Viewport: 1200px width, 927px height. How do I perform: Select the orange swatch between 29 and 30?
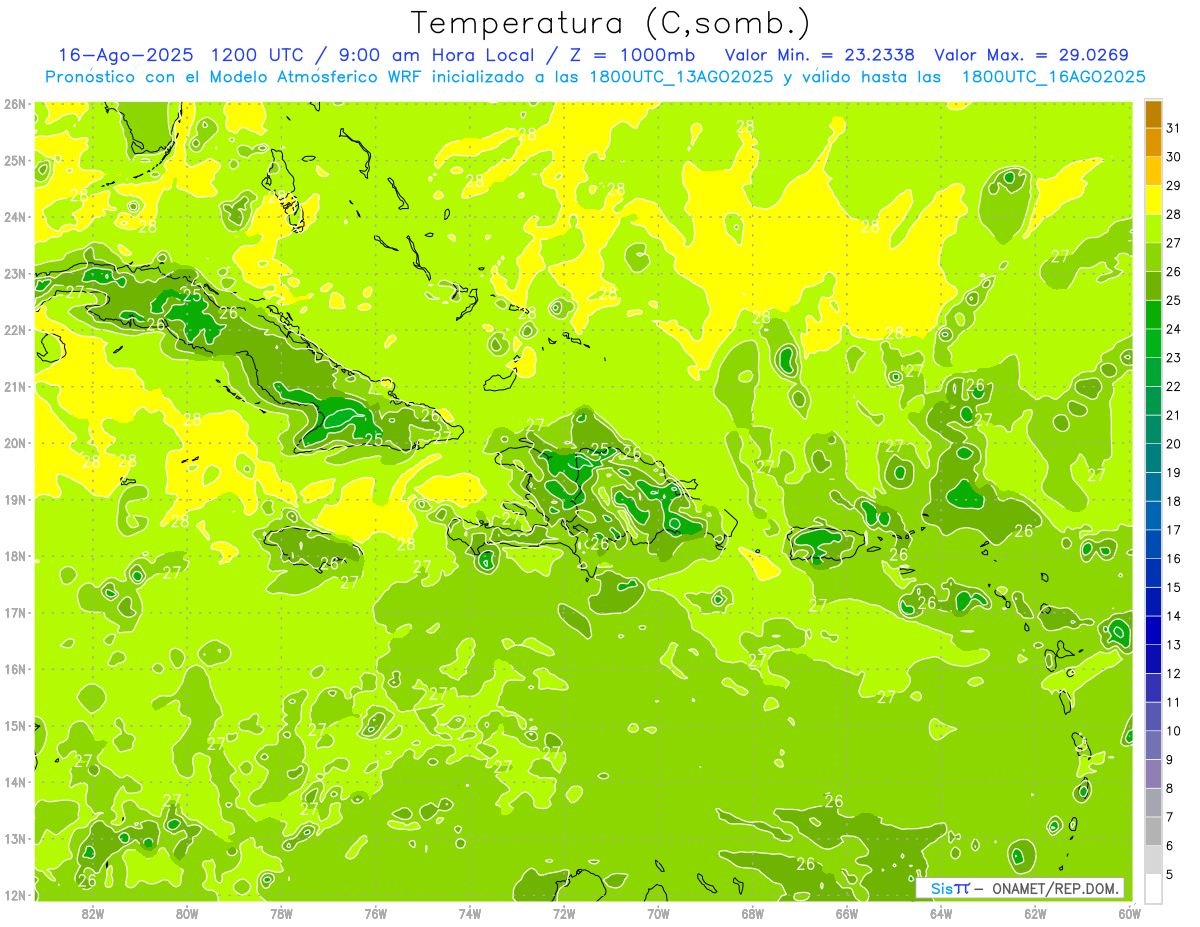point(1153,171)
